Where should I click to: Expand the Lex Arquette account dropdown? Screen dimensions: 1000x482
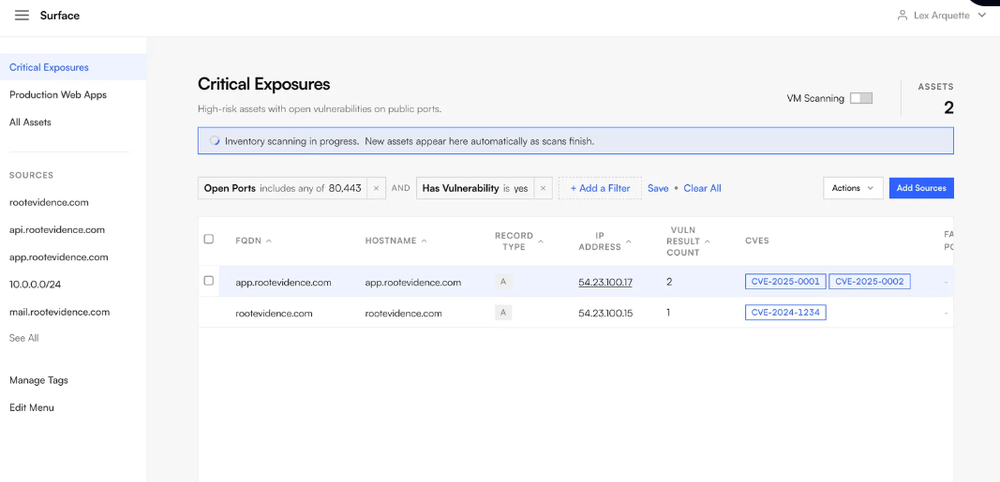coord(982,15)
